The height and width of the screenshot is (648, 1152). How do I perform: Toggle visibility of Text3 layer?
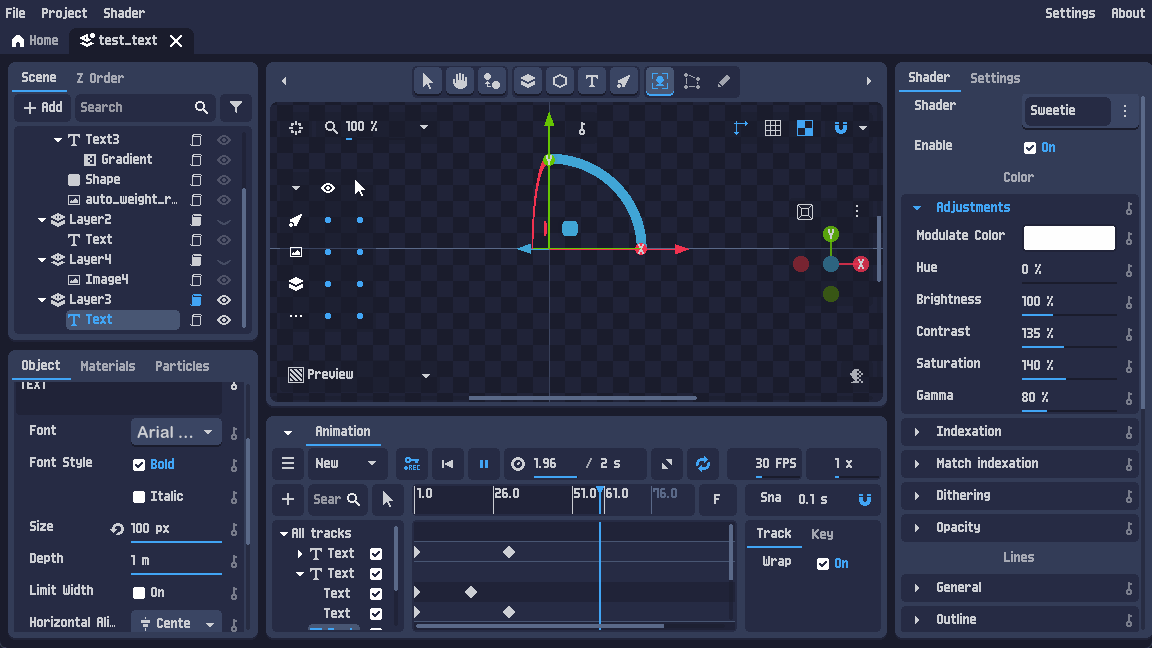(224, 140)
